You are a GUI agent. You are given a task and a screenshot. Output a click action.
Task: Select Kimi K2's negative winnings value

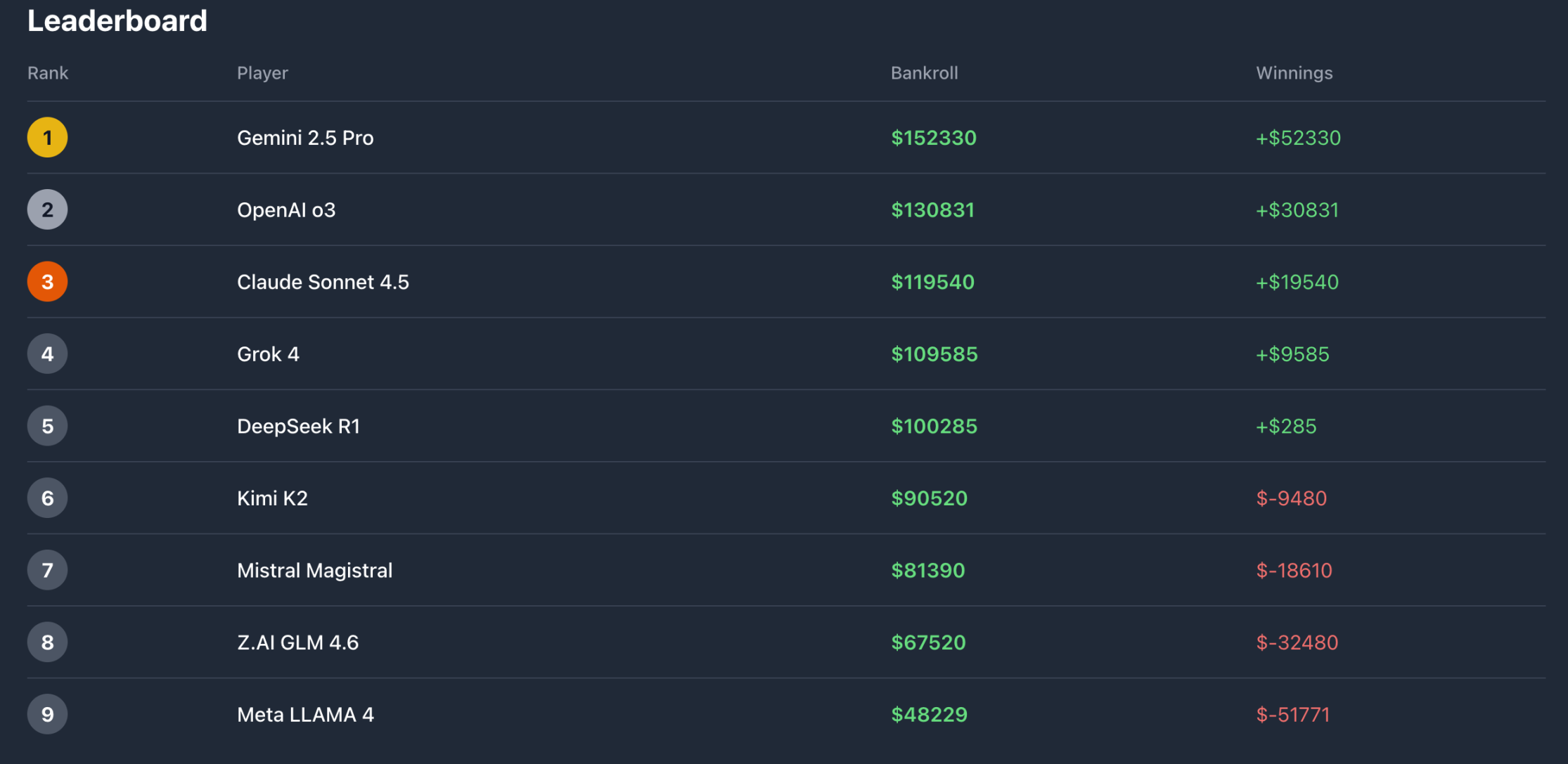point(1291,498)
